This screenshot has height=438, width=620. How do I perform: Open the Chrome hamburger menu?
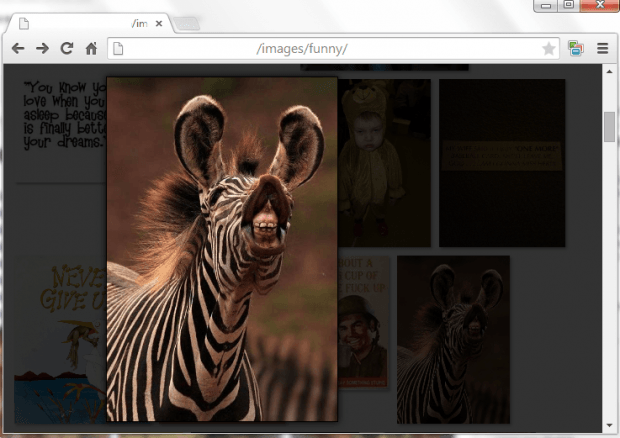pyautogui.click(x=603, y=48)
